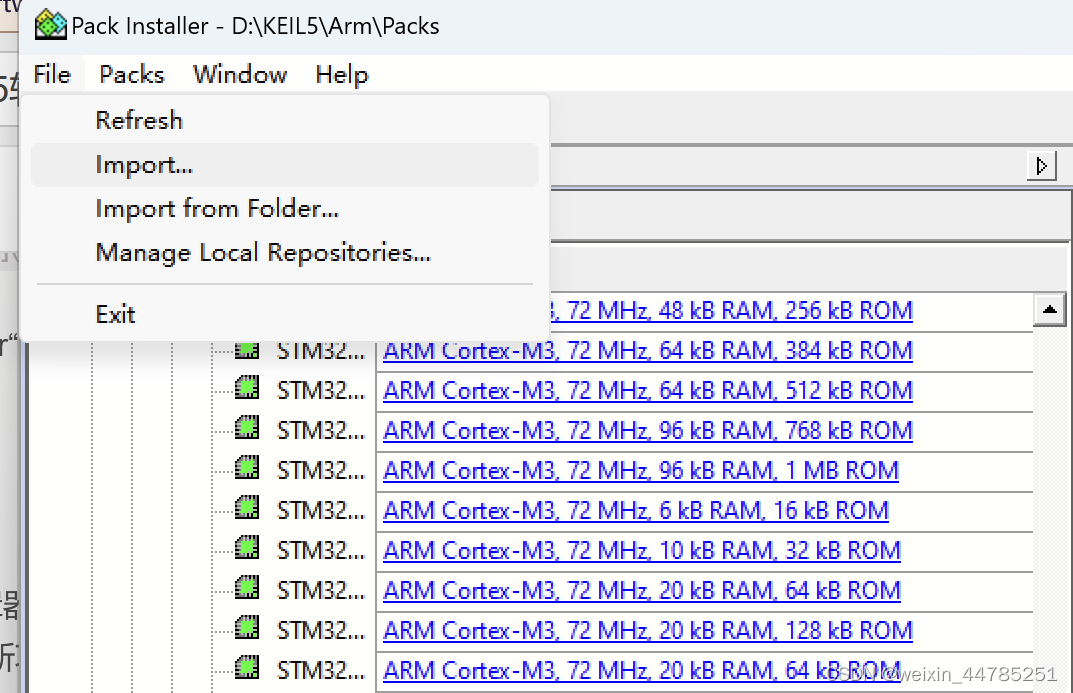The image size is (1073, 693).
Task: Select STM32... device in the 512 kB ROM row
Action: (x=321, y=391)
